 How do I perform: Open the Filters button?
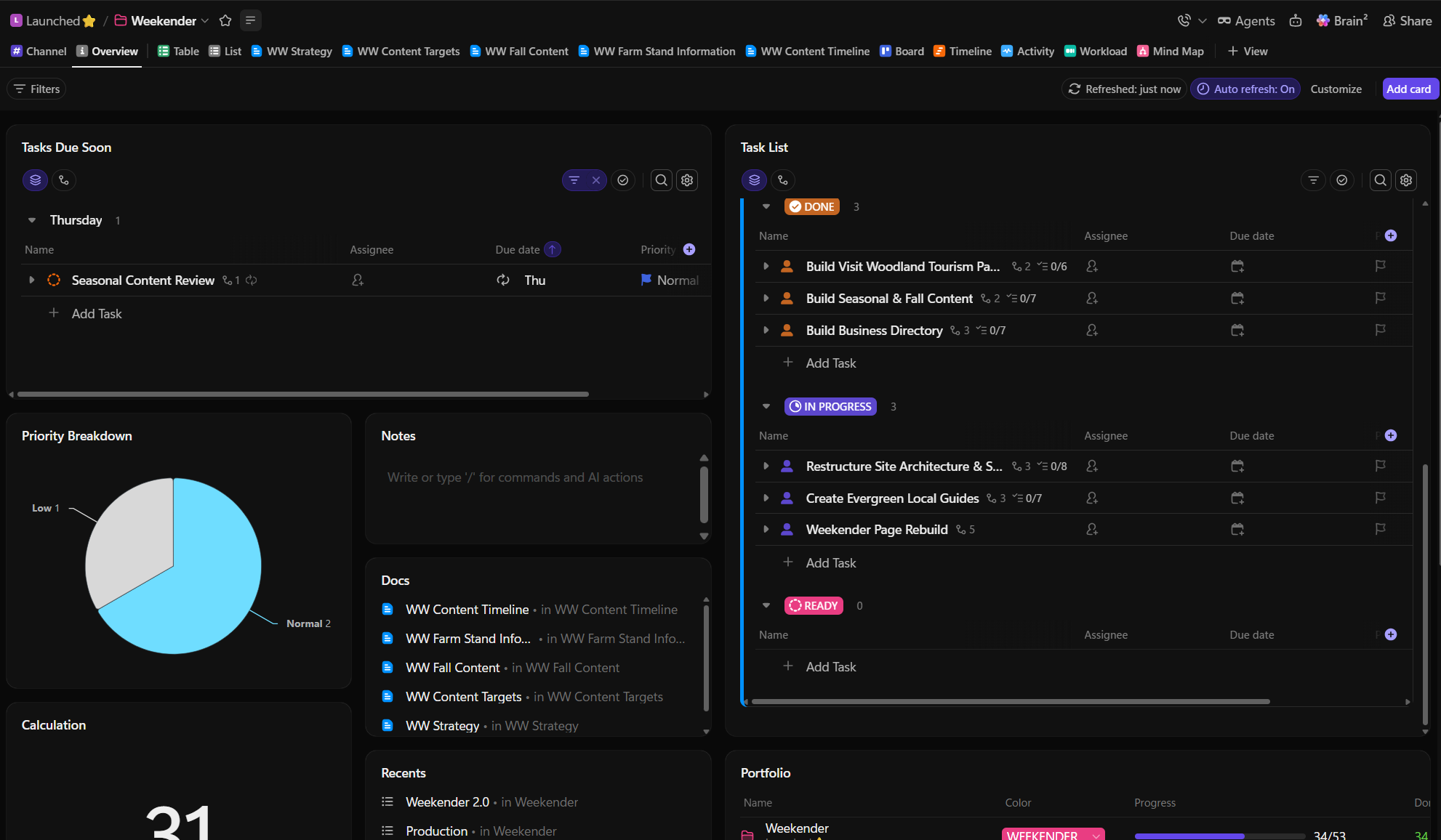[37, 89]
